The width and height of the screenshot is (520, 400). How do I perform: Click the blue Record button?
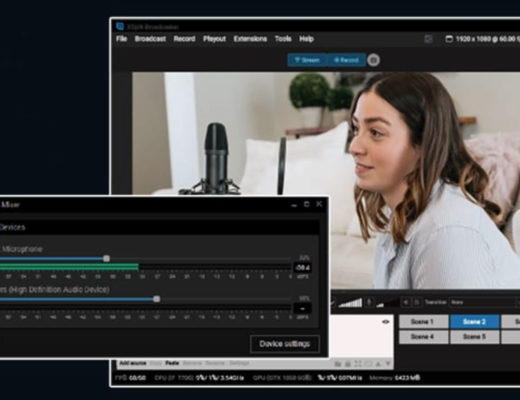pyautogui.click(x=346, y=60)
